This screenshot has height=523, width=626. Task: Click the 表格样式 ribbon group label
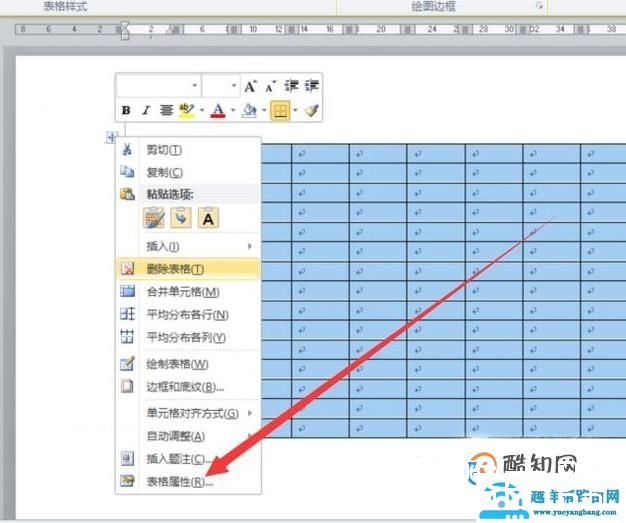tap(65, 6)
